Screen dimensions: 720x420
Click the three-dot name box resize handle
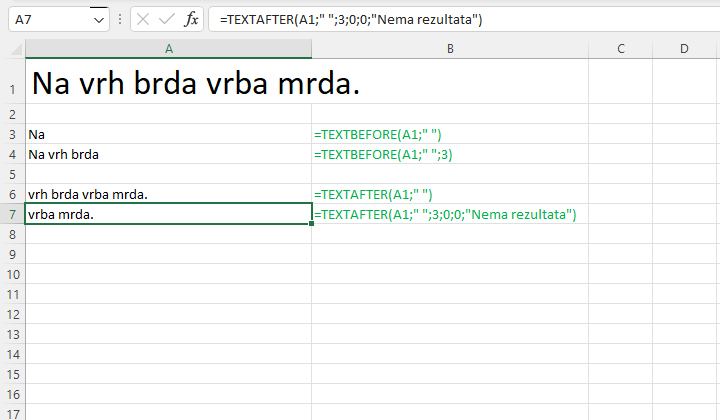tap(121, 20)
